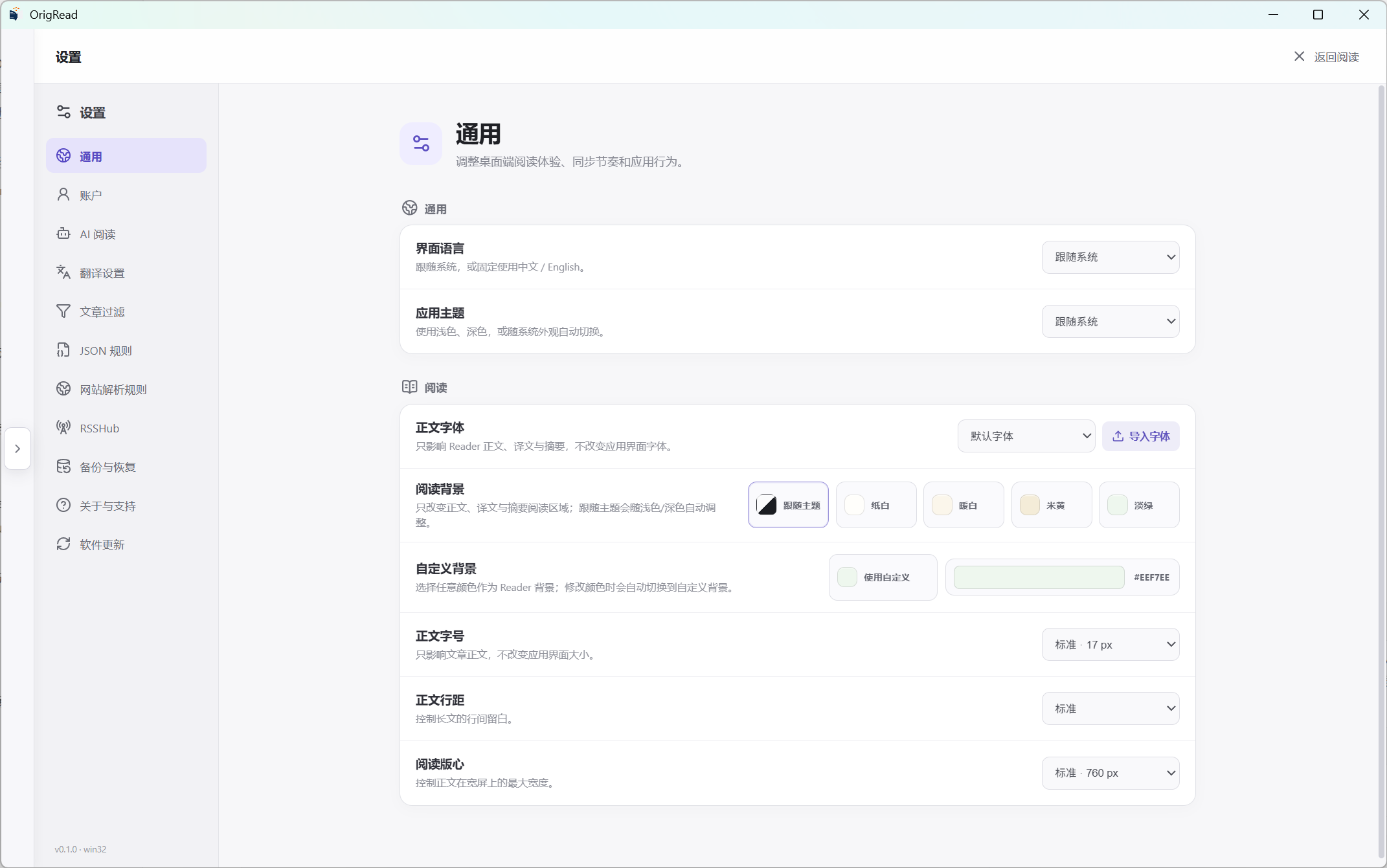Click the question mark icon for 关于与支持
The height and width of the screenshot is (868, 1387).
pos(63,506)
